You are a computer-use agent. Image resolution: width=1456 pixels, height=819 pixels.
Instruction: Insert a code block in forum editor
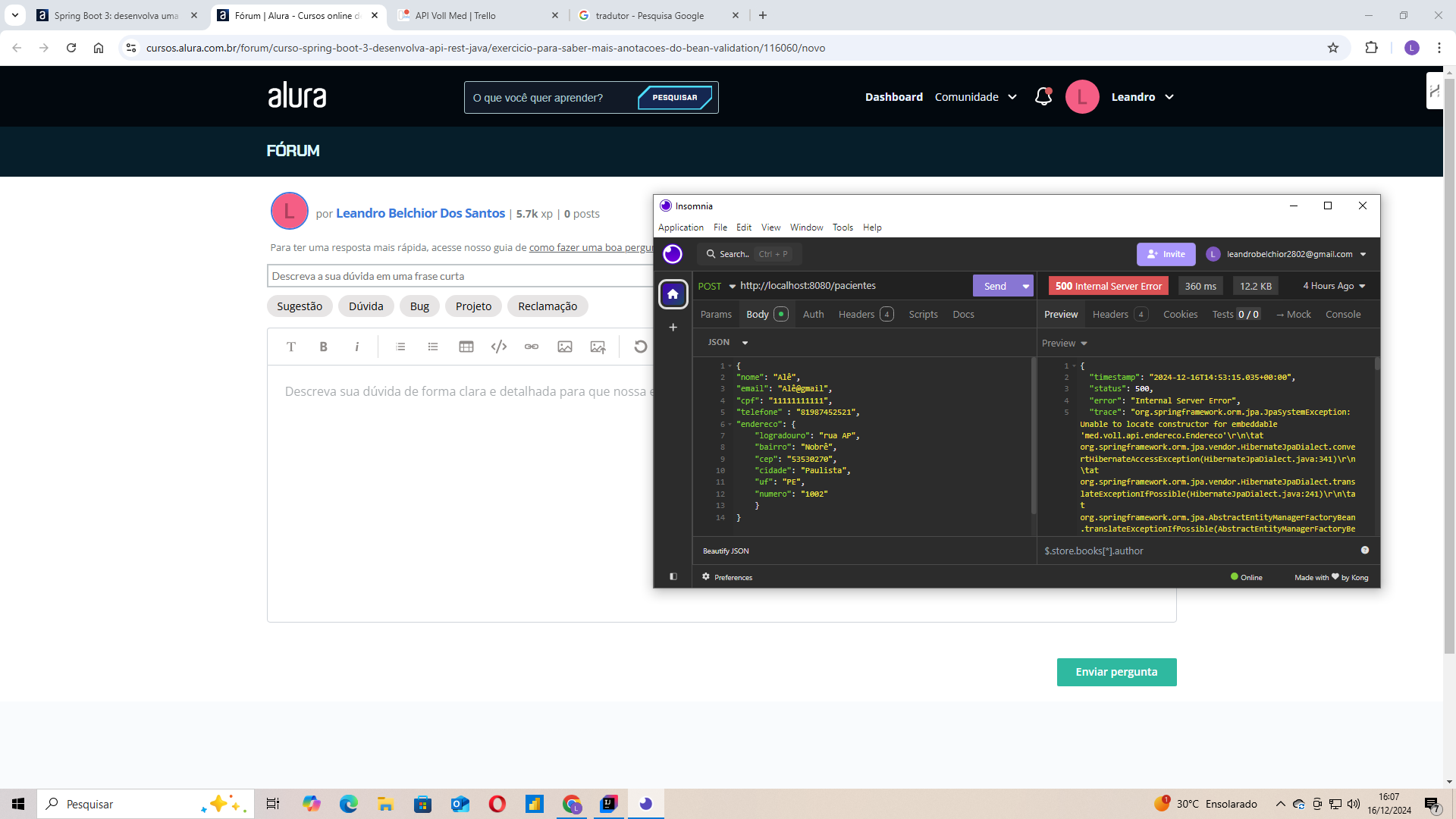point(499,347)
